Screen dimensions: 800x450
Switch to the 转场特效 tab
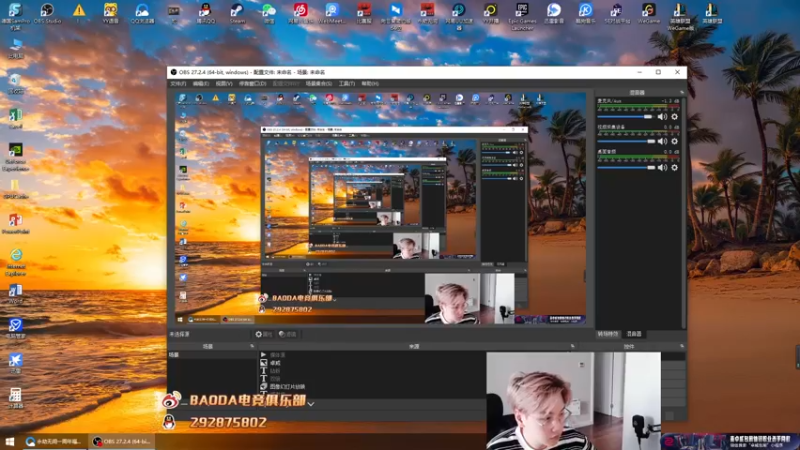608,334
